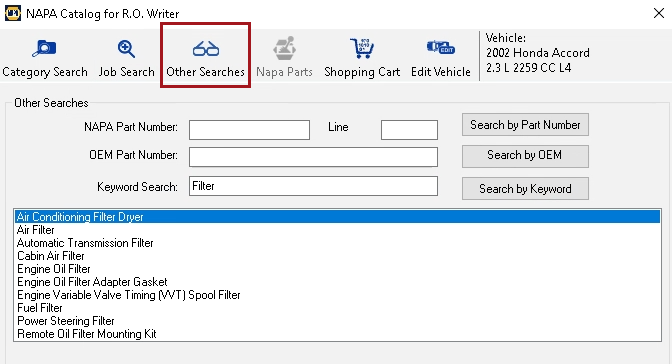Choose Remote Oil Filter Mounting Kit
The image size is (672, 364).
pos(337,334)
